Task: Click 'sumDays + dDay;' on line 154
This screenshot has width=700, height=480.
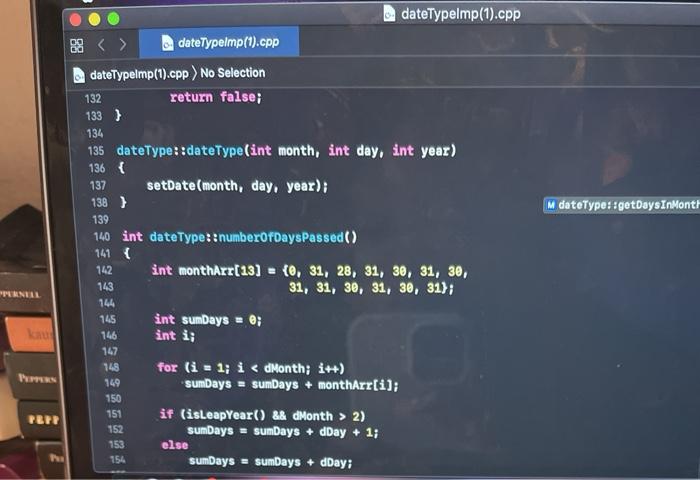Action: click(304, 462)
